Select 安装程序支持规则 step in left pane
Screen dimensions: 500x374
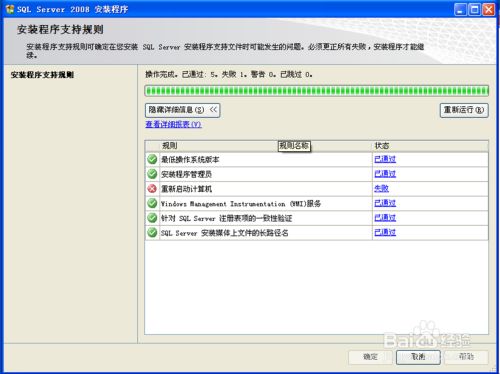click(42, 75)
